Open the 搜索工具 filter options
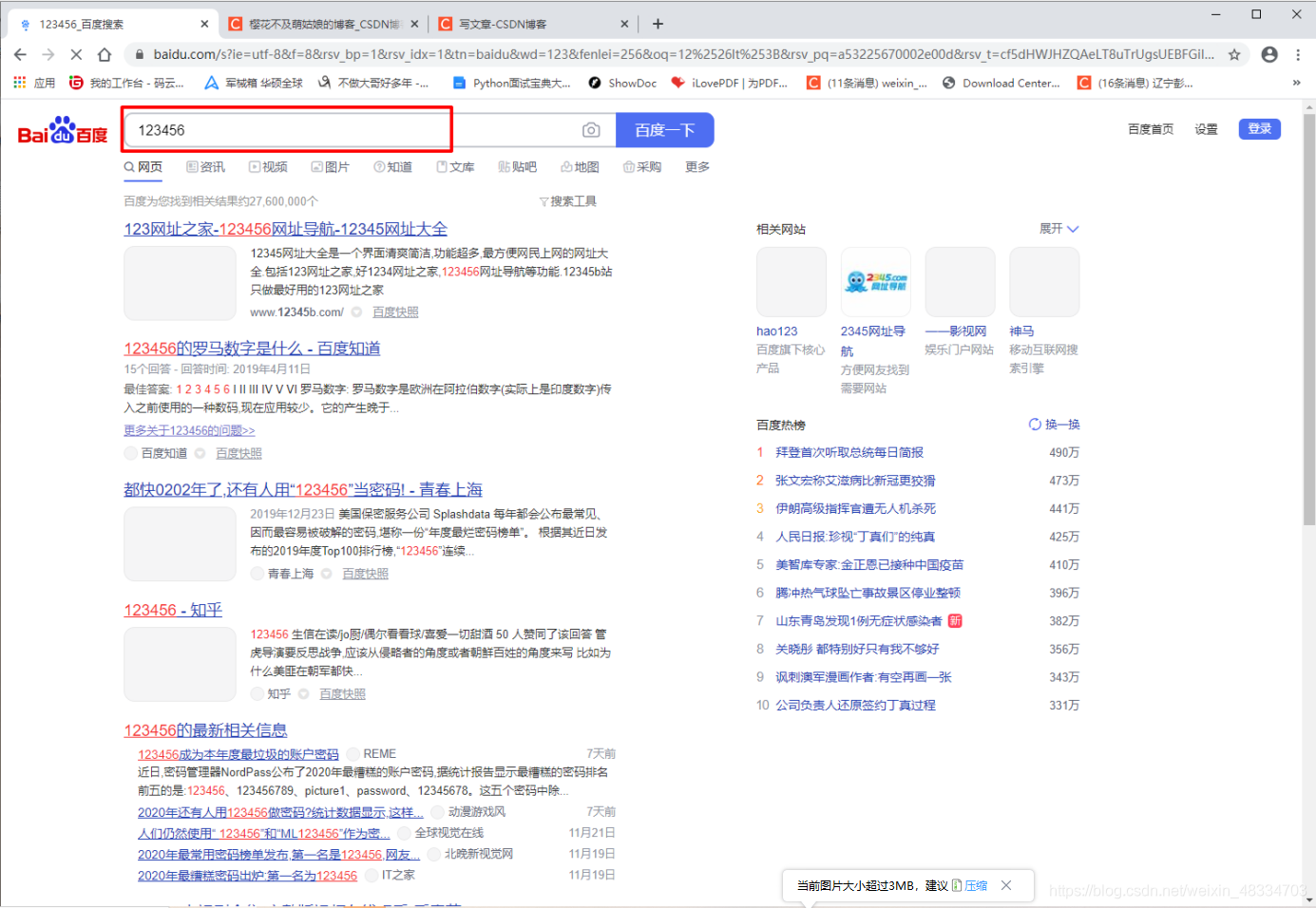The height and width of the screenshot is (908, 1316). 568,201
